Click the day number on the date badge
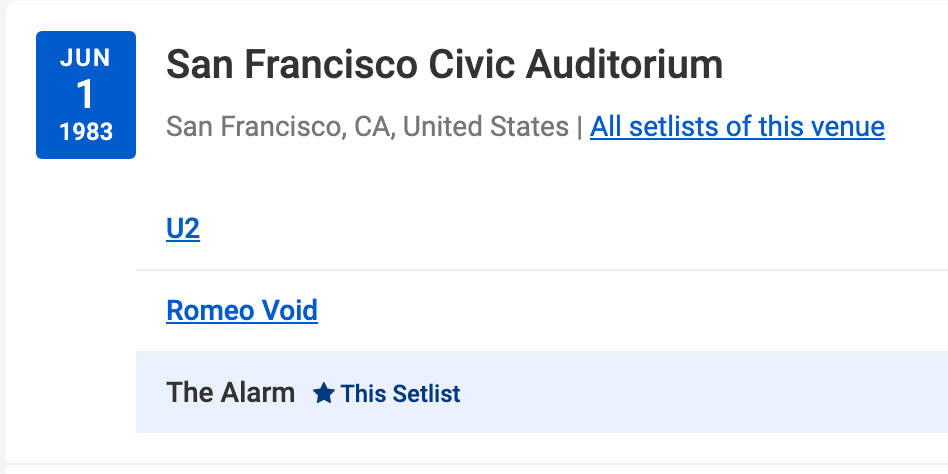 (86, 95)
